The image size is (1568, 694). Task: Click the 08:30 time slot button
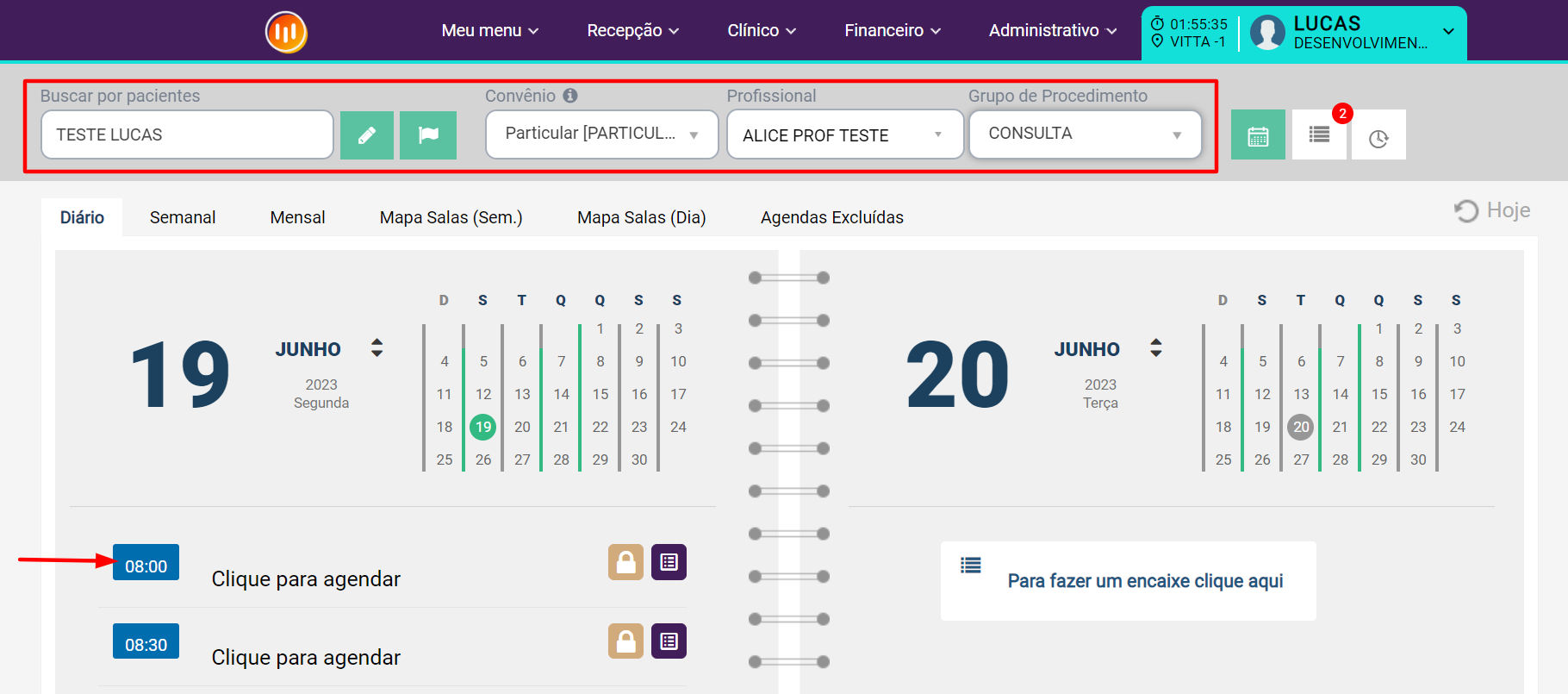(x=146, y=641)
